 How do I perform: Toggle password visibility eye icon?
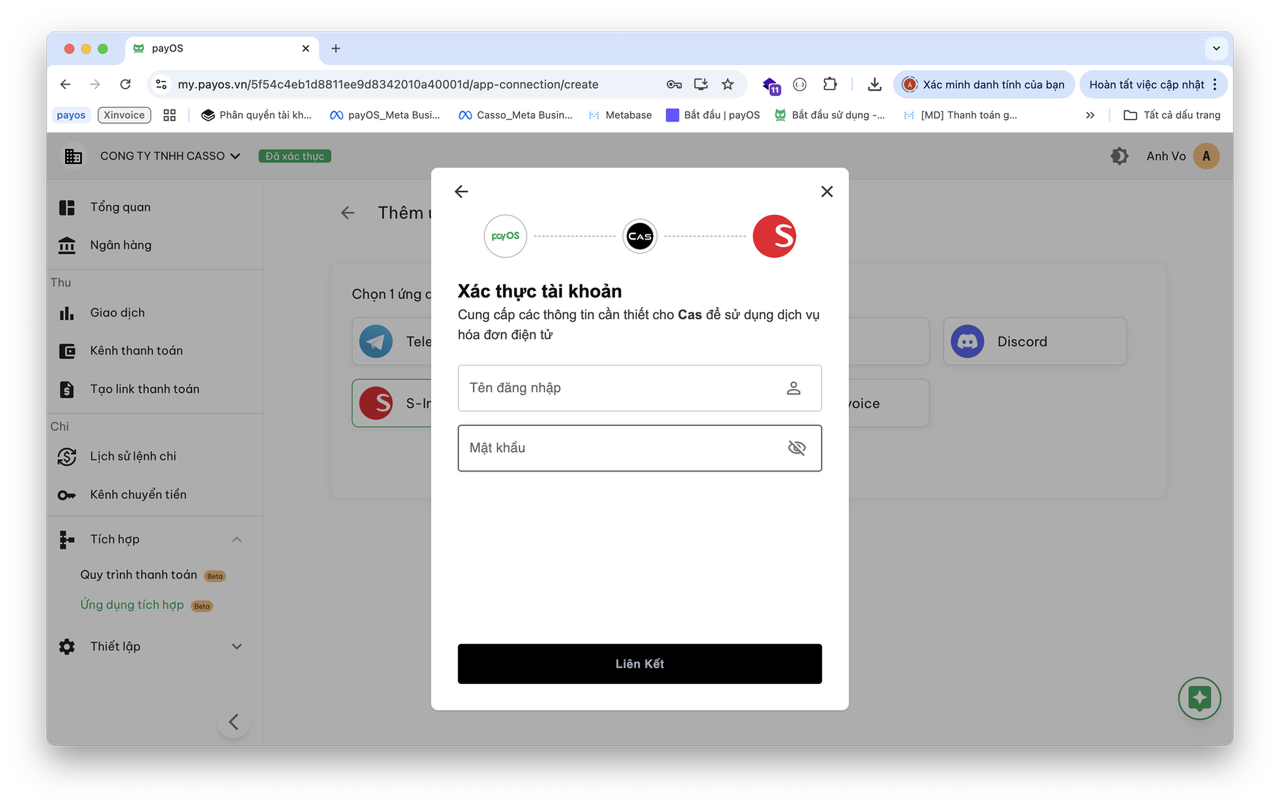(x=796, y=448)
